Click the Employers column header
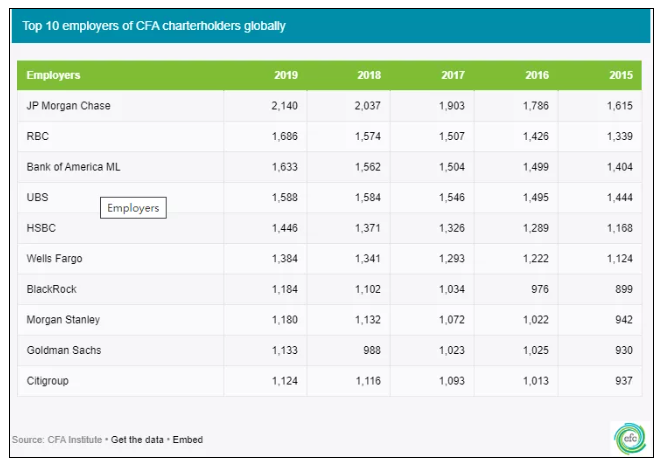 [x=53, y=75]
